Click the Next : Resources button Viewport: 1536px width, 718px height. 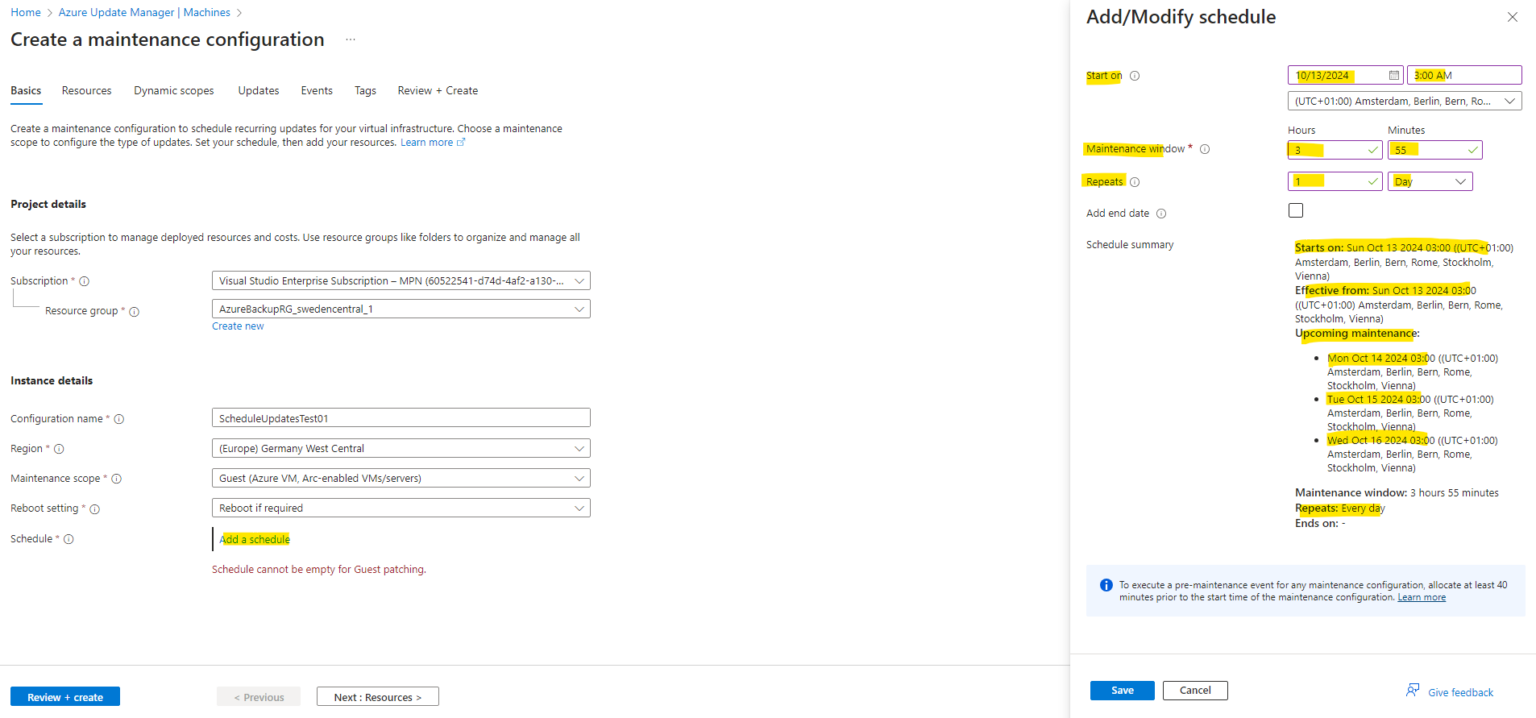(x=378, y=697)
